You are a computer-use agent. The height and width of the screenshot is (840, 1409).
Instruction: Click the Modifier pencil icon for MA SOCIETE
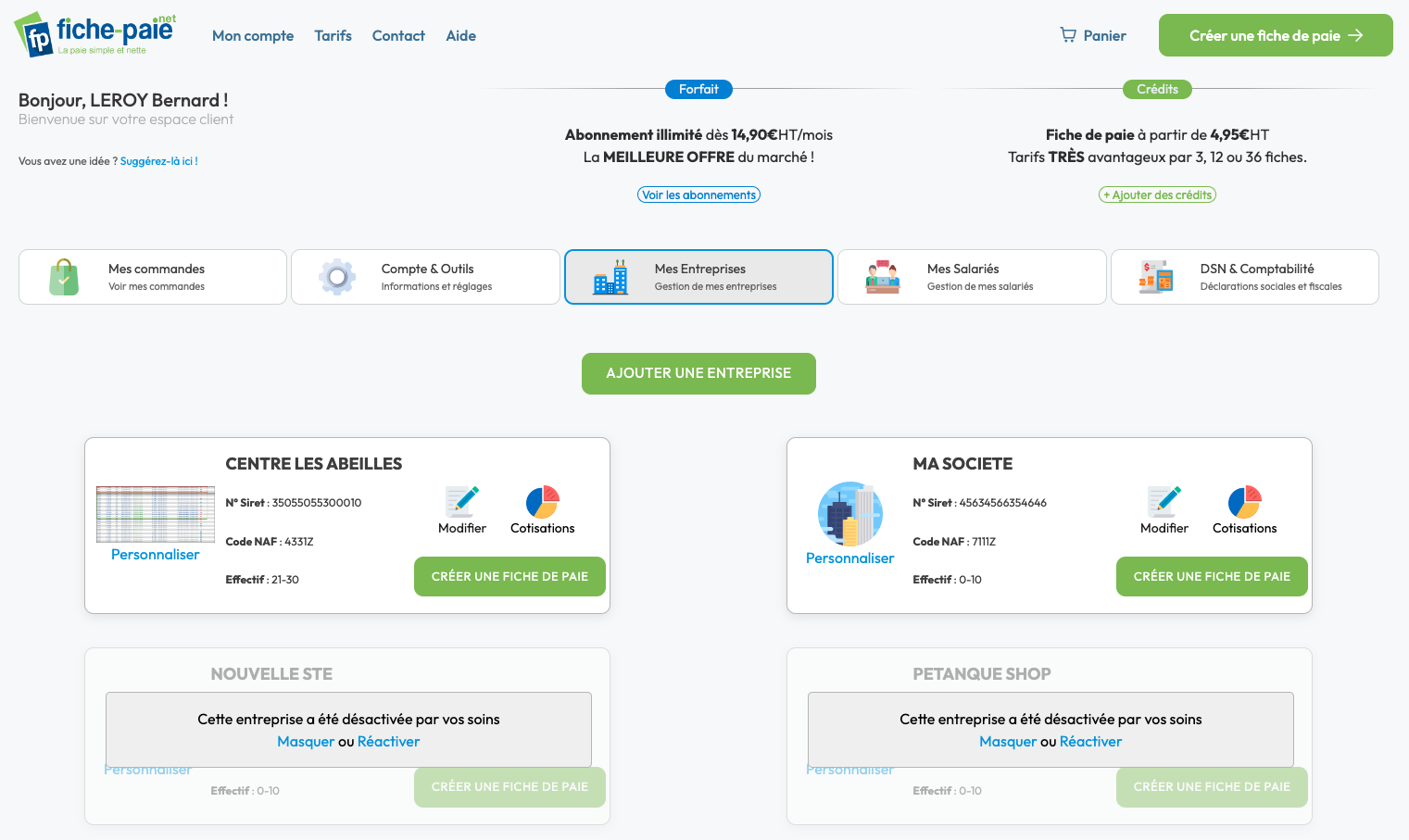coord(1164,502)
